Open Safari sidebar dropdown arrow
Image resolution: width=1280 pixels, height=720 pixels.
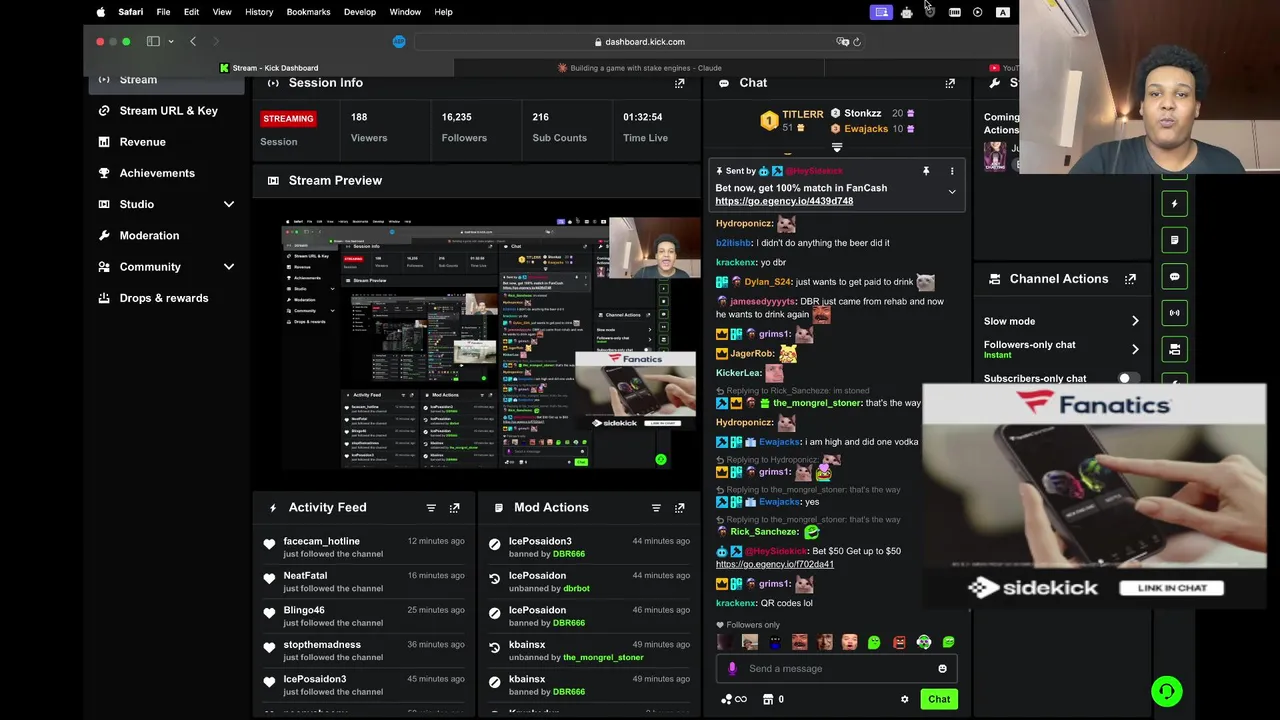point(171,42)
